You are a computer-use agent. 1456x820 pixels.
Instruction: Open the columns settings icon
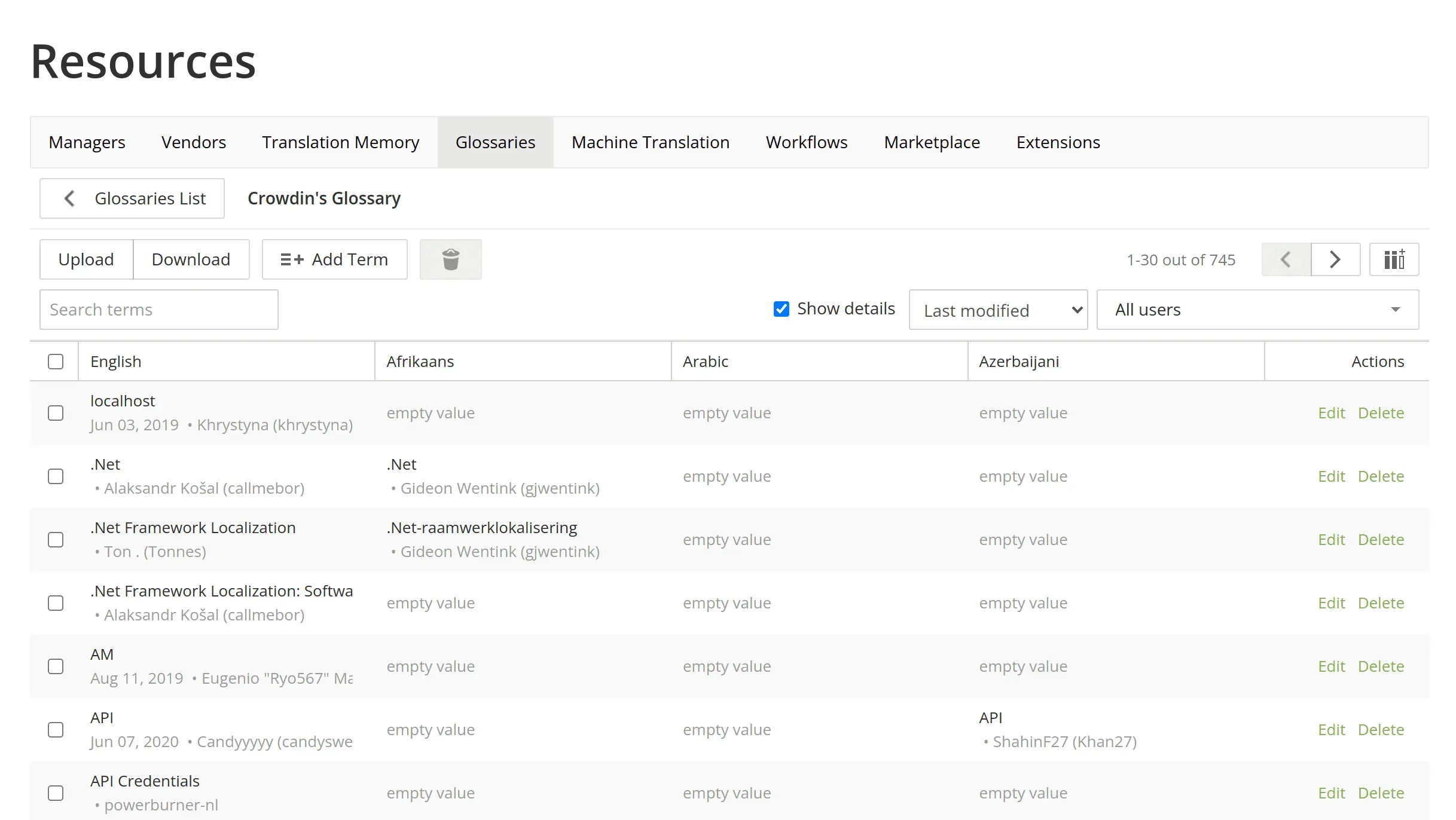coord(1394,259)
